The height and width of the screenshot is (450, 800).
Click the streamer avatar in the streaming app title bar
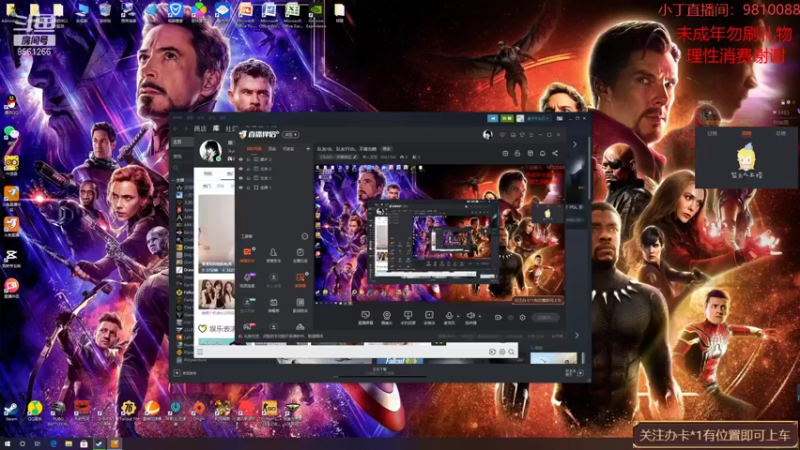tap(488, 135)
